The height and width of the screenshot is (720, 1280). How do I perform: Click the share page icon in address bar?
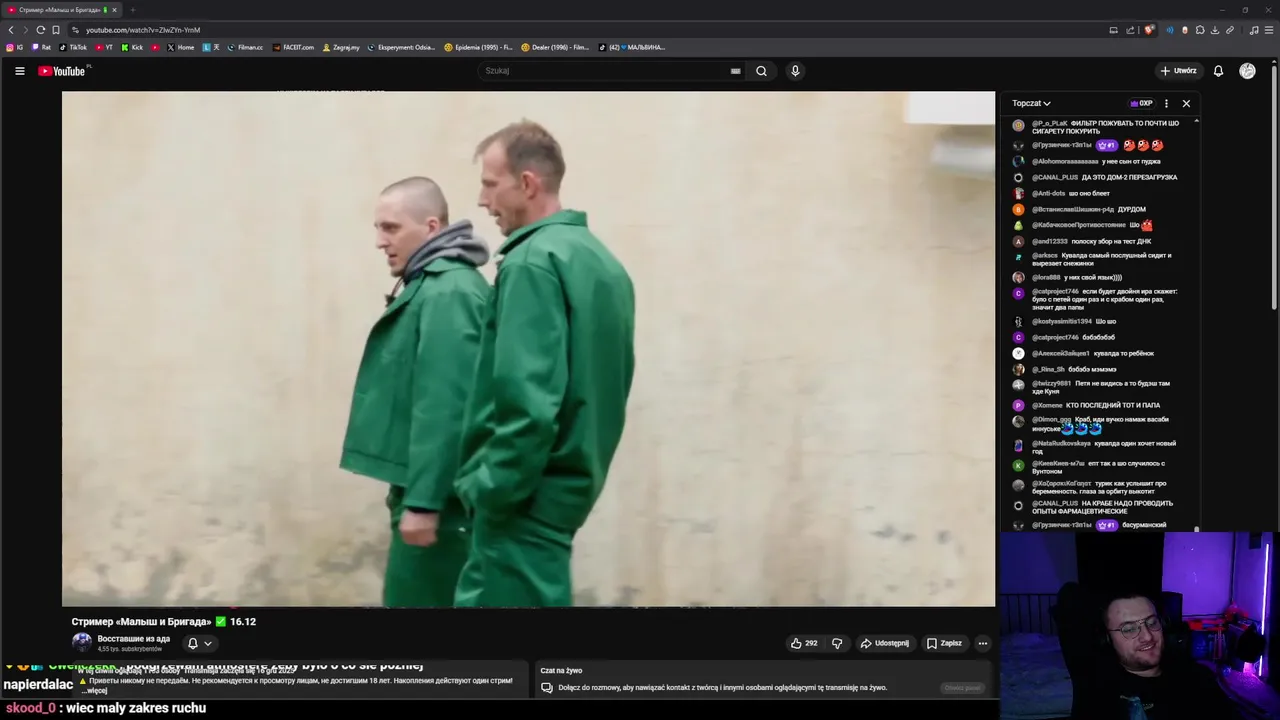click(x=1129, y=30)
